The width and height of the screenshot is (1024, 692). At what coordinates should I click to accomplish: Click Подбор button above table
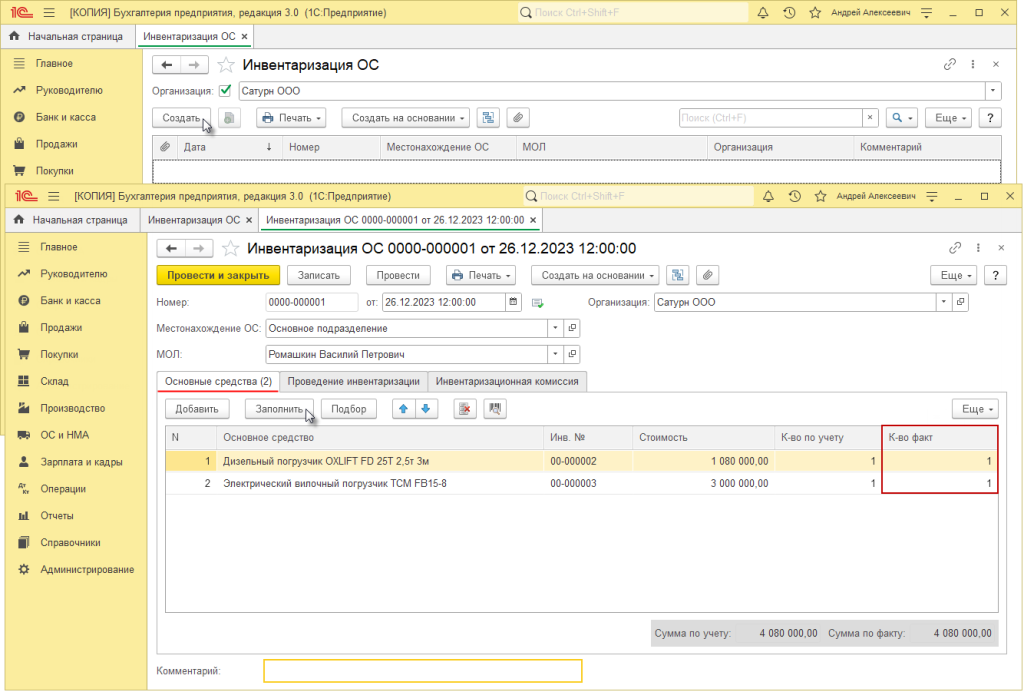(x=349, y=409)
